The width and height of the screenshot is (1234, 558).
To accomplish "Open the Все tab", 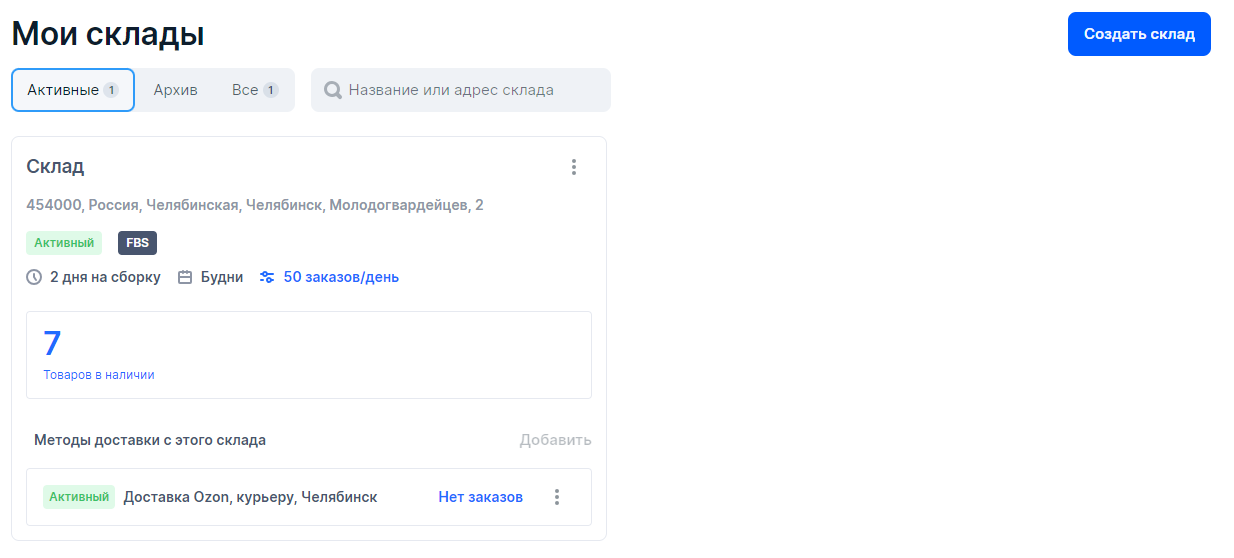I will click(x=255, y=90).
